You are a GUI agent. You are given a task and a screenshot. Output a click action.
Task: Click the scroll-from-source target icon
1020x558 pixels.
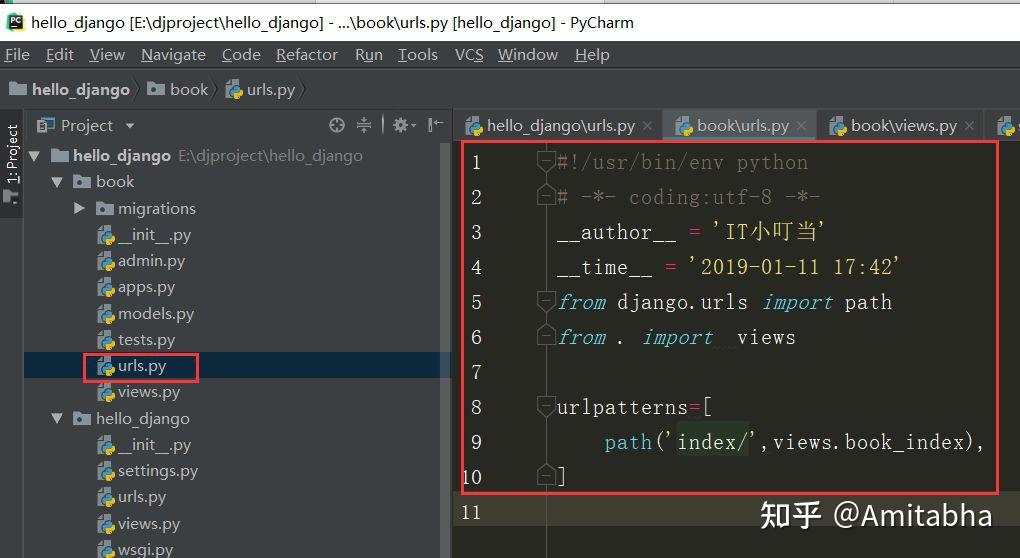click(336, 125)
